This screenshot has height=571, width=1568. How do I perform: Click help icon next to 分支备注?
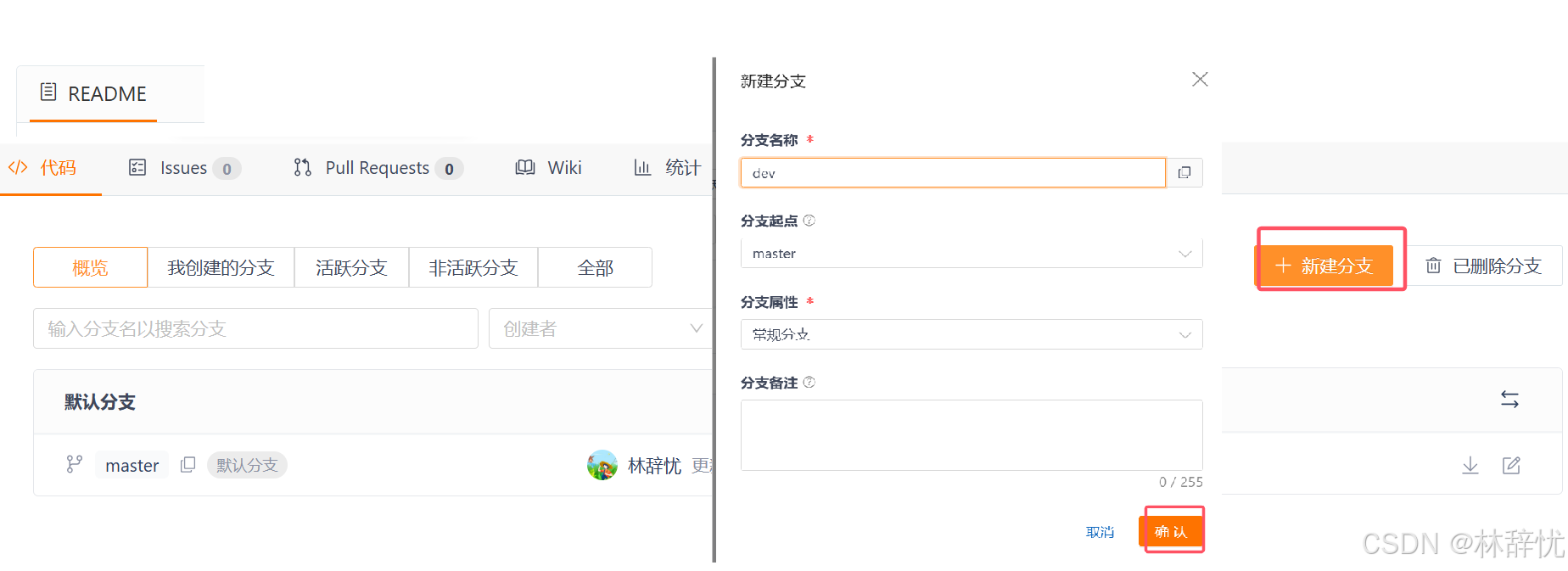point(809,383)
